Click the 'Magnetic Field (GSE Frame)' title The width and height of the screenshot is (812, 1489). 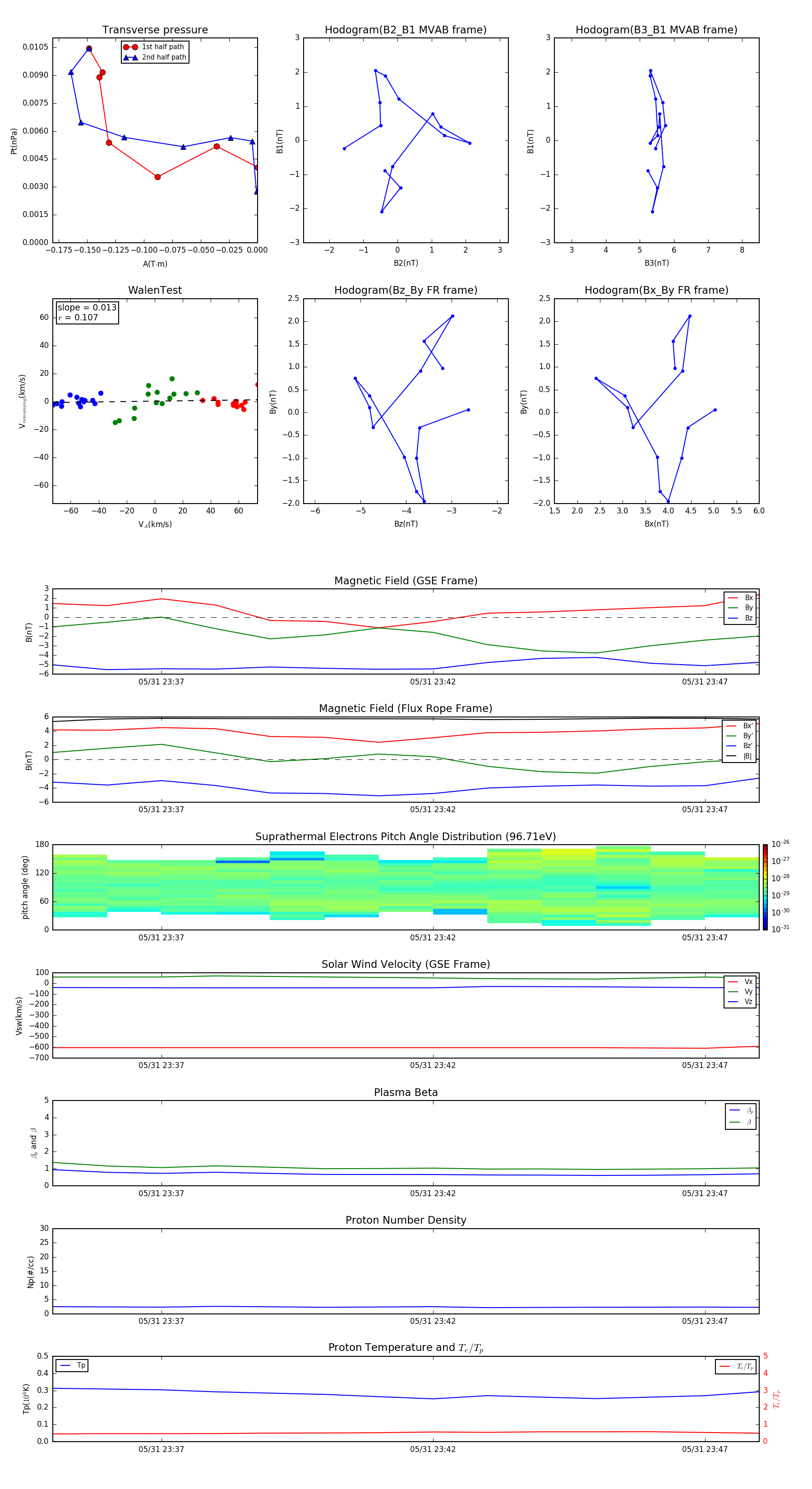[x=406, y=581]
